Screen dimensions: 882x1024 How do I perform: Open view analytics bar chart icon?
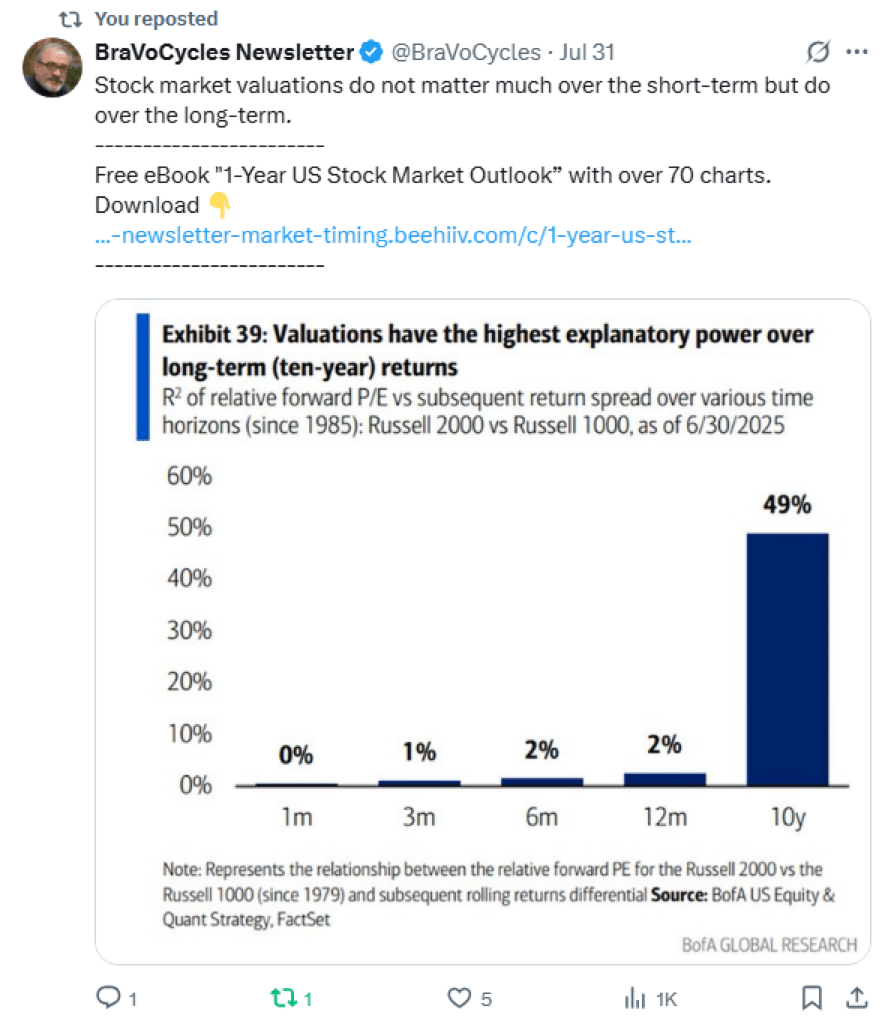[x=635, y=998]
